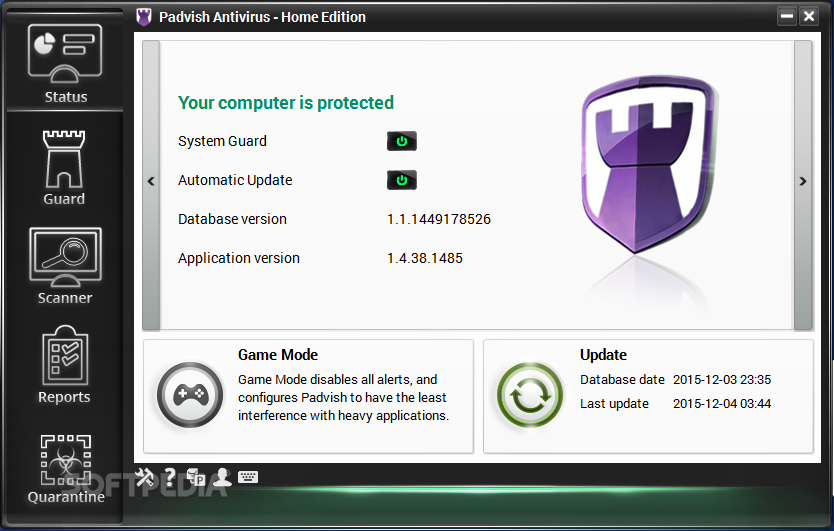
Task: Select database version 1.1.1449178526
Action: pyautogui.click(x=439, y=219)
